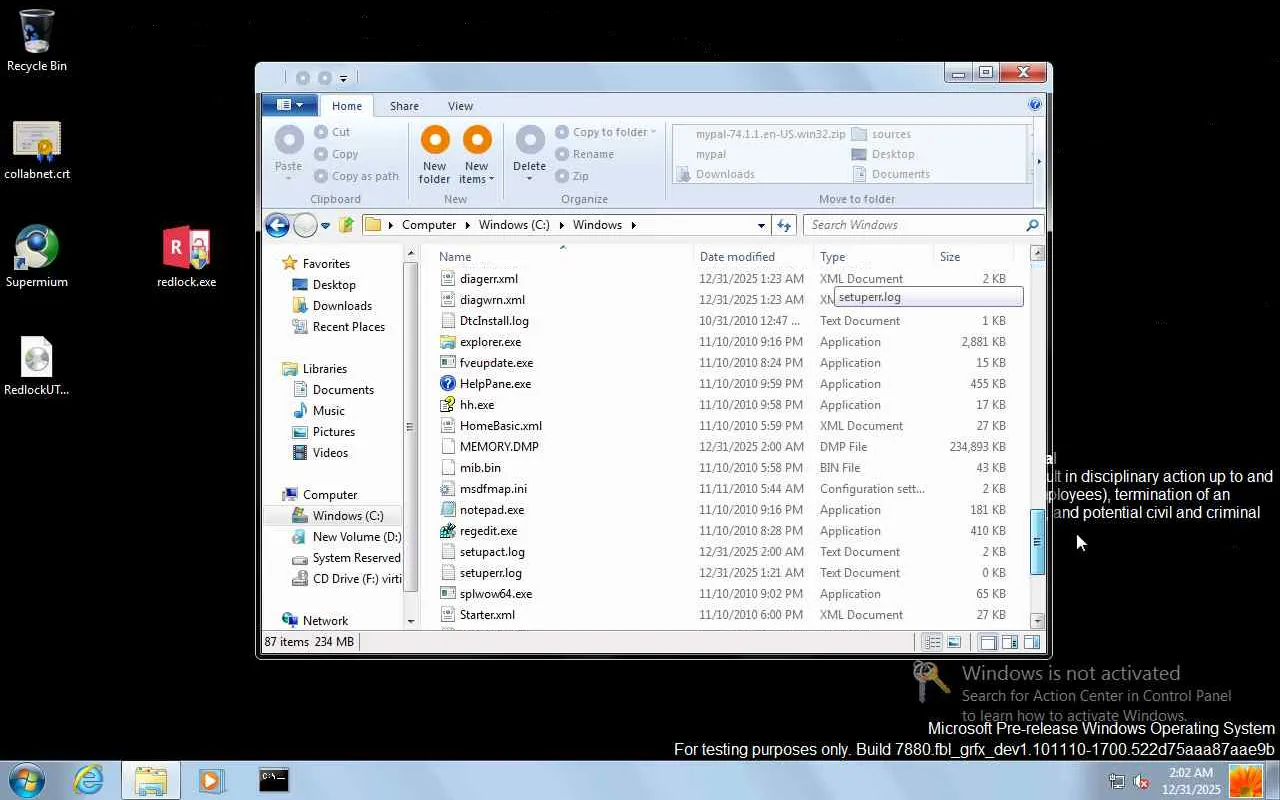This screenshot has width=1280, height=800.
Task: Select the msdfmap.ini file icon
Action: coord(448,489)
